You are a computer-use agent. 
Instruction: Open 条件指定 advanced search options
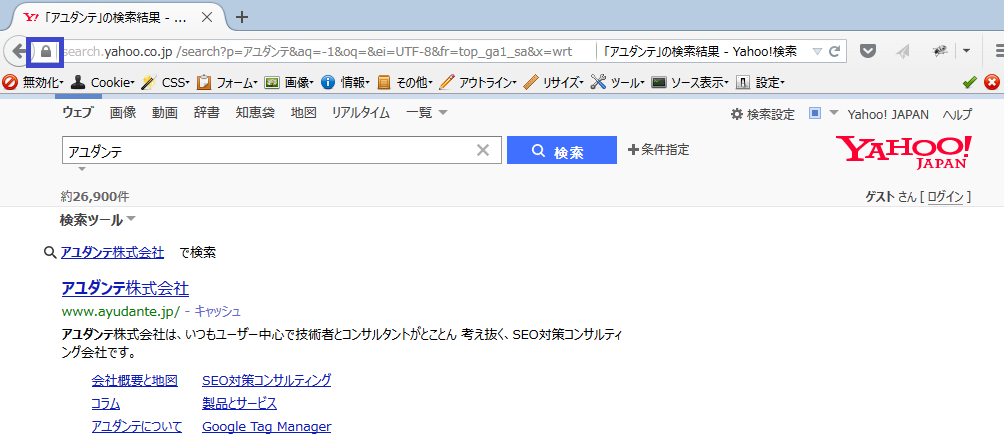(x=659, y=150)
